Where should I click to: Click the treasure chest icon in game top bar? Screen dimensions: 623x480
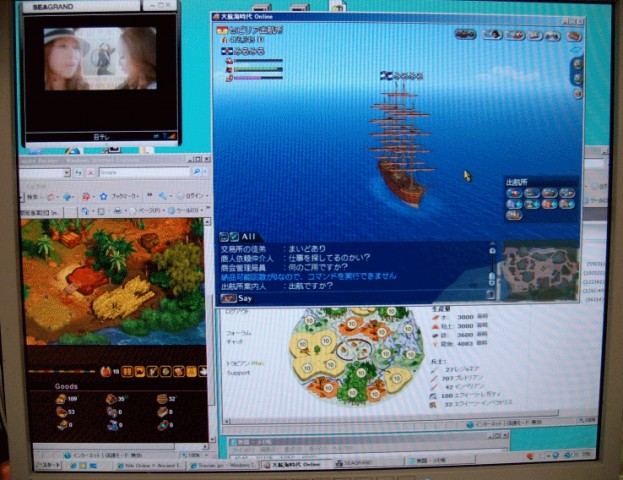pos(574,36)
